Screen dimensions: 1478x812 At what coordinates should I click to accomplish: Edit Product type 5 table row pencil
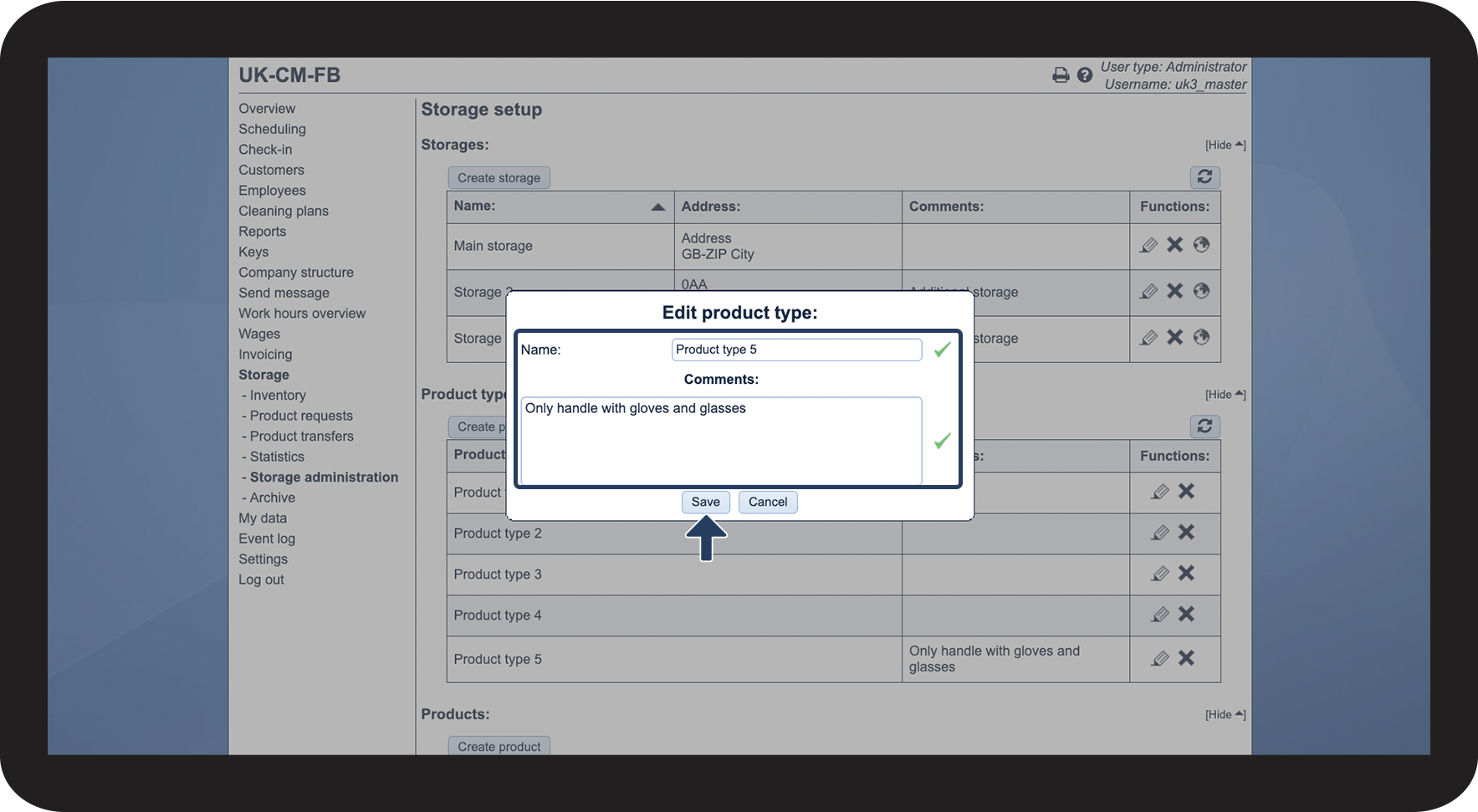[x=1160, y=659]
